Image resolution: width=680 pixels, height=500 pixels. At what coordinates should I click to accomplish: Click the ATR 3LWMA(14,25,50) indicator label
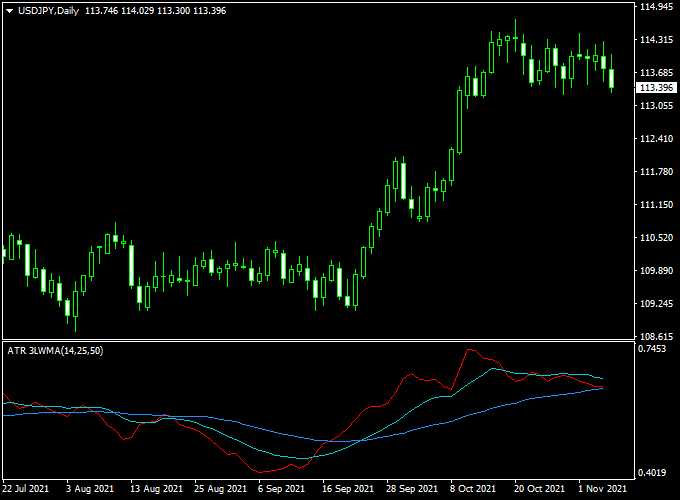pyautogui.click(x=55, y=350)
